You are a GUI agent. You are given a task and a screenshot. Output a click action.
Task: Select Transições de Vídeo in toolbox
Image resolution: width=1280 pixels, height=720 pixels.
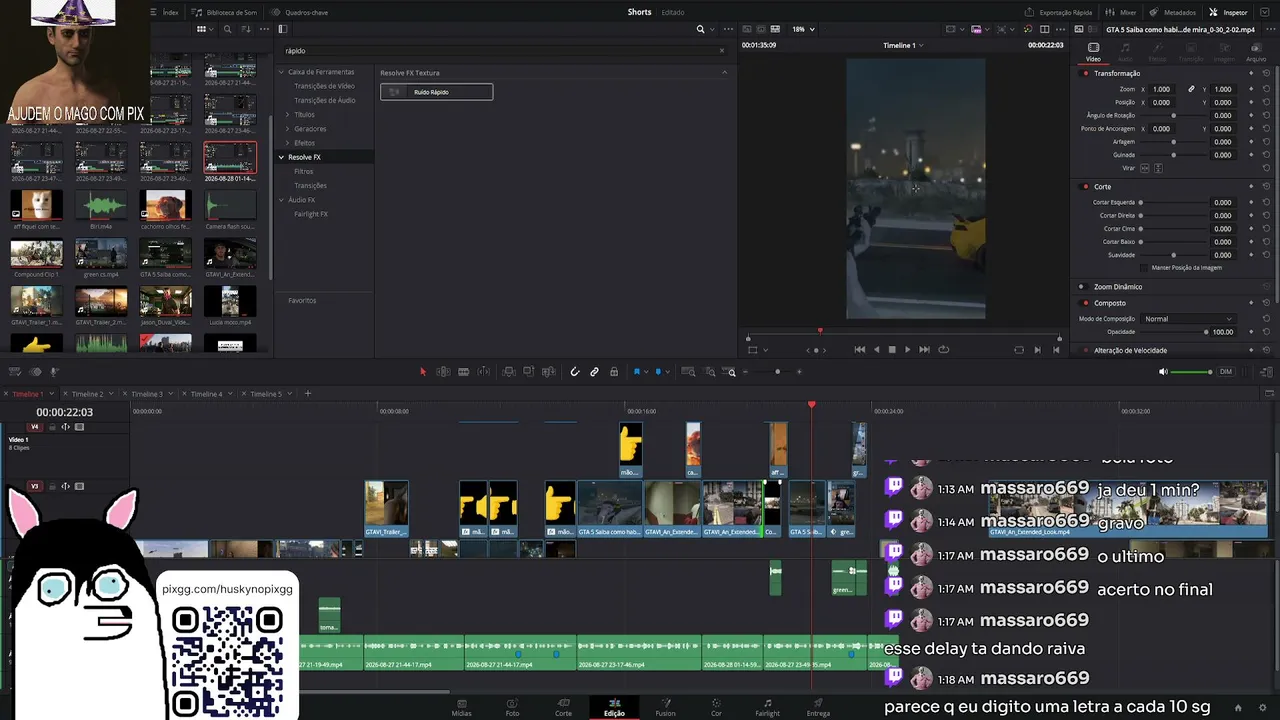(324, 86)
